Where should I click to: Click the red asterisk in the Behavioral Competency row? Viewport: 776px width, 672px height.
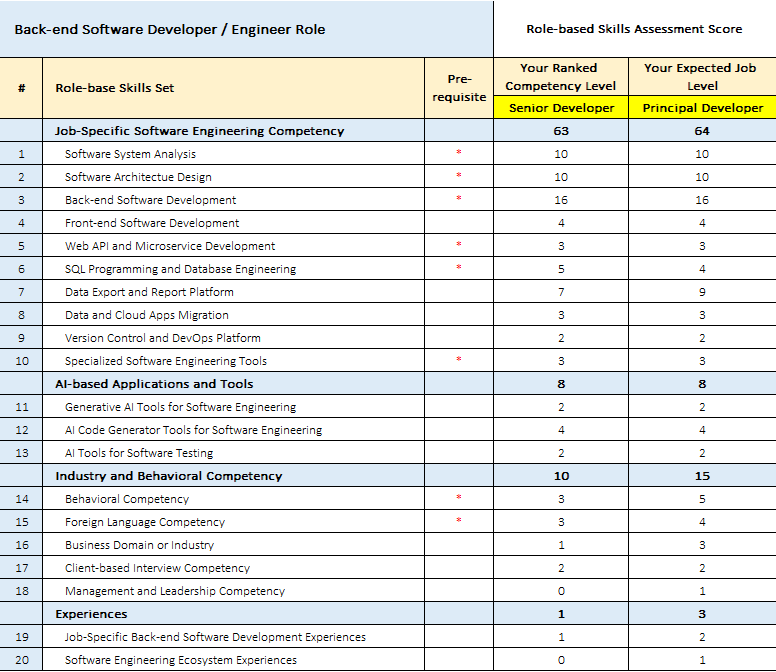click(459, 498)
